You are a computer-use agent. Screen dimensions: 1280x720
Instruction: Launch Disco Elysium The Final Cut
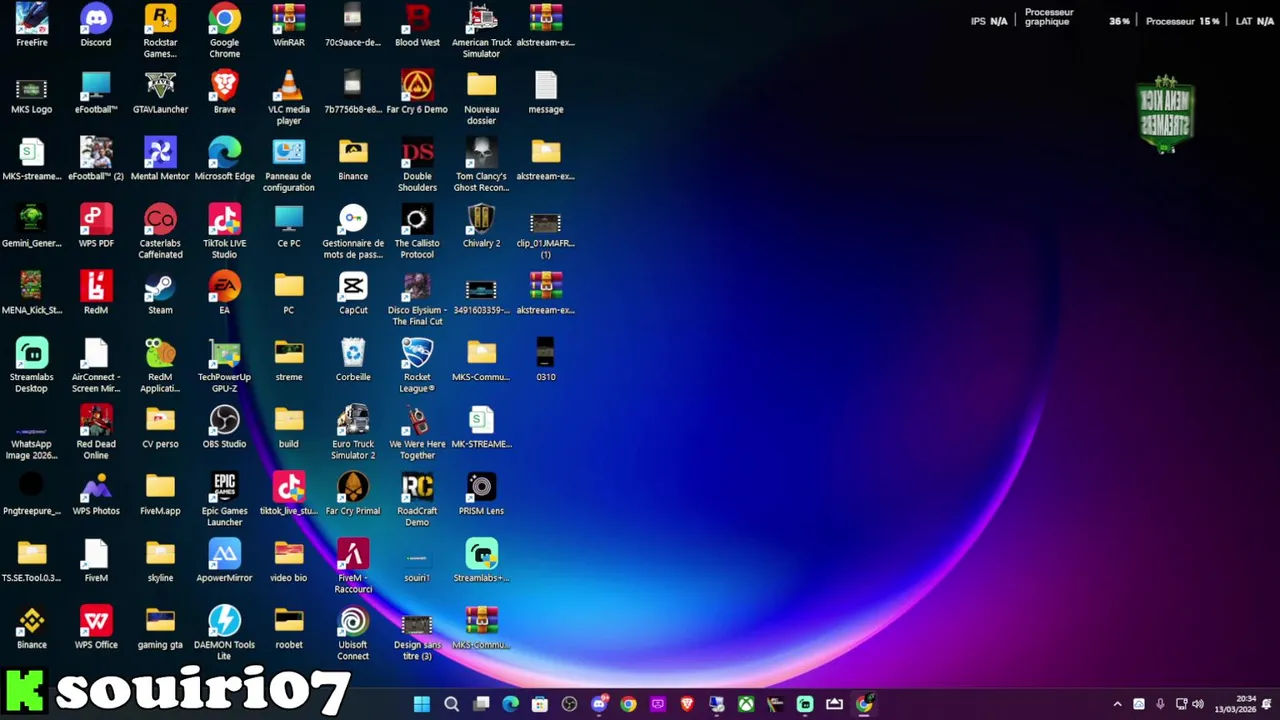pyautogui.click(x=417, y=299)
